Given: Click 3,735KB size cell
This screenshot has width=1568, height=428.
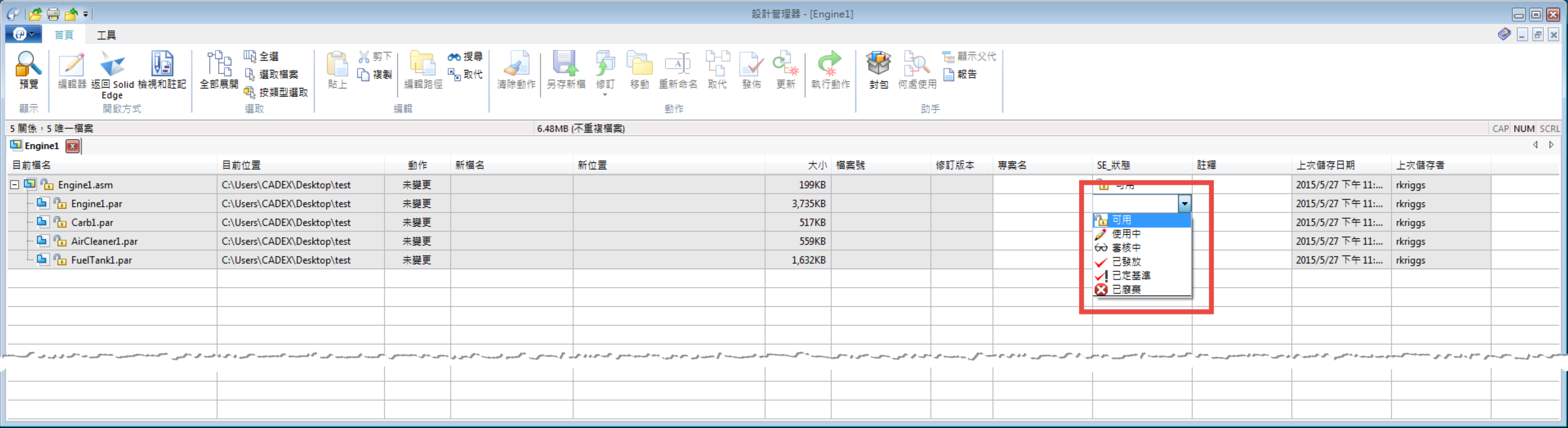Looking at the screenshot, I should click(x=798, y=204).
